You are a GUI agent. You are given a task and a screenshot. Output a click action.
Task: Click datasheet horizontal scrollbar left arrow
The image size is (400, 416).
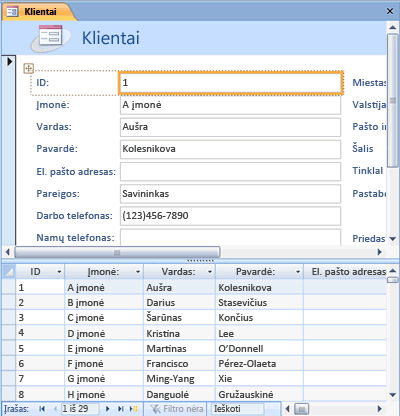click(x=287, y=409)
